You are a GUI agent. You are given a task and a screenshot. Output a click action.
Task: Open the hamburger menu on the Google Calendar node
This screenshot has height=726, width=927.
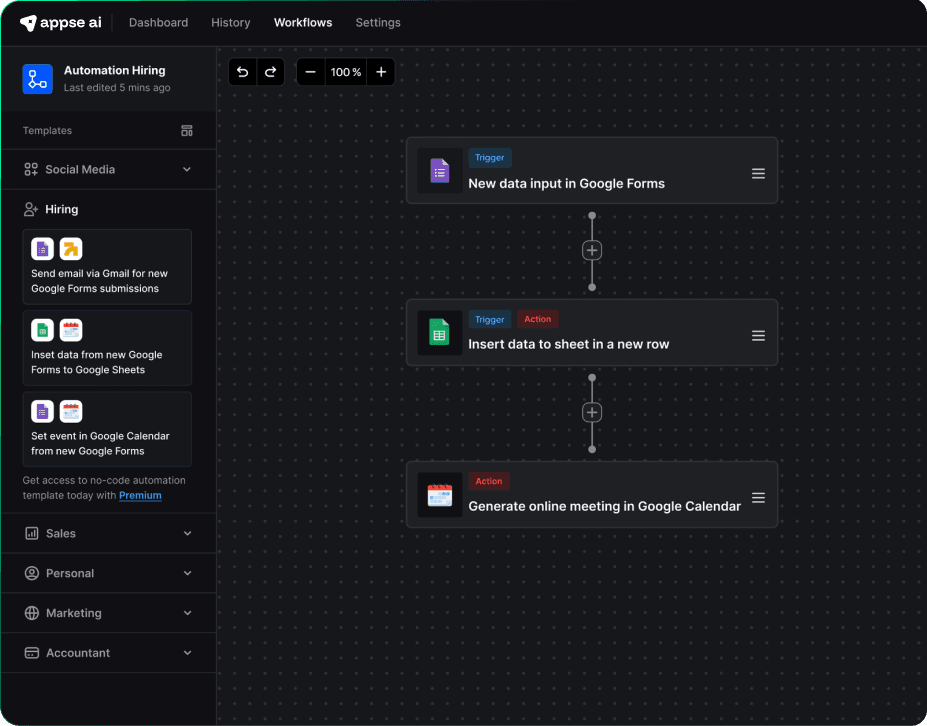[x=758, y=496]
